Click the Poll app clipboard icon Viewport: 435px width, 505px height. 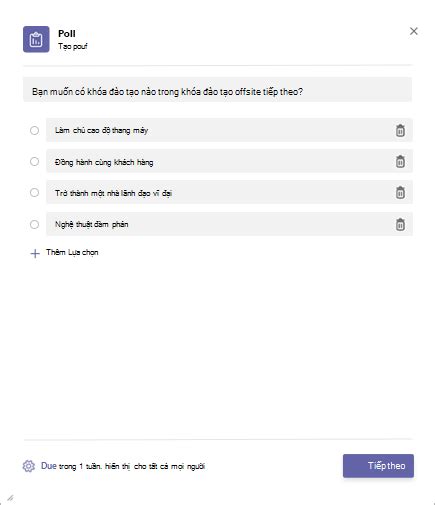[x=36, y=39]
